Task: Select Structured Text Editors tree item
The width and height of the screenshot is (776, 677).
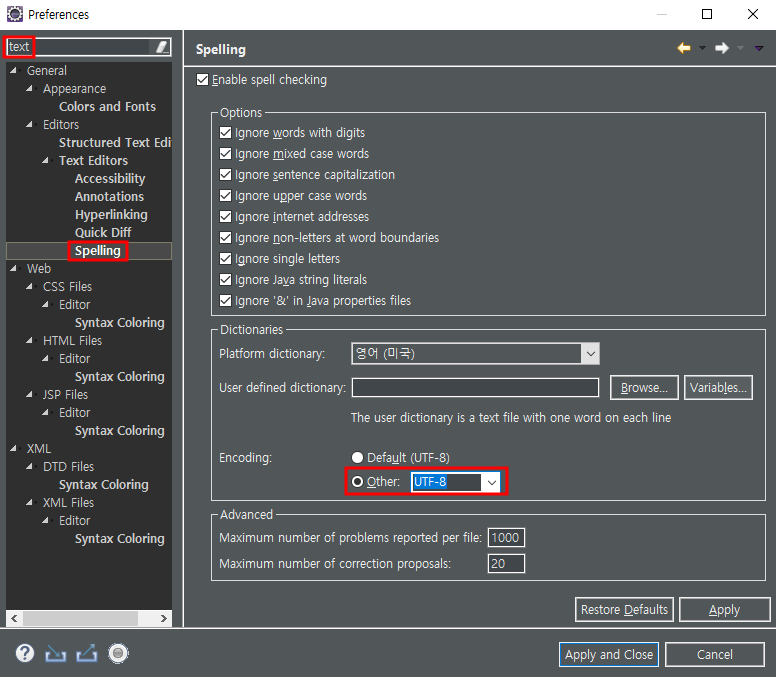Action: tap(115, 143)
